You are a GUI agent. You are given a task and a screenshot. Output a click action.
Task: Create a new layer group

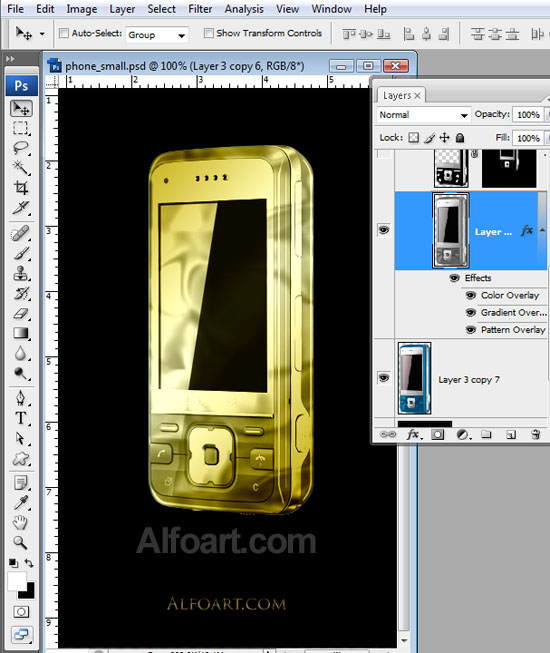pyautogui.click(x=486, y=435)
